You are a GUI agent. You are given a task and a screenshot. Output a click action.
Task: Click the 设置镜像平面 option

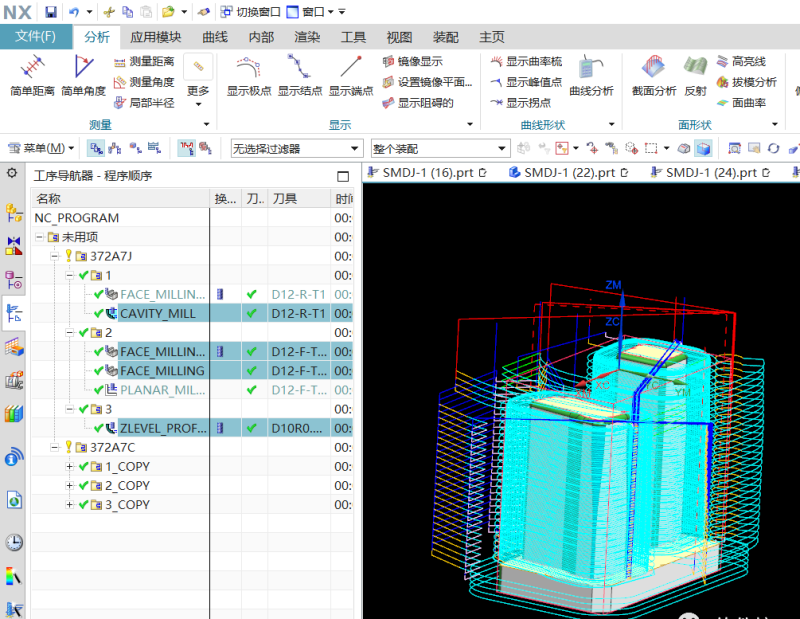coord(427,82)
